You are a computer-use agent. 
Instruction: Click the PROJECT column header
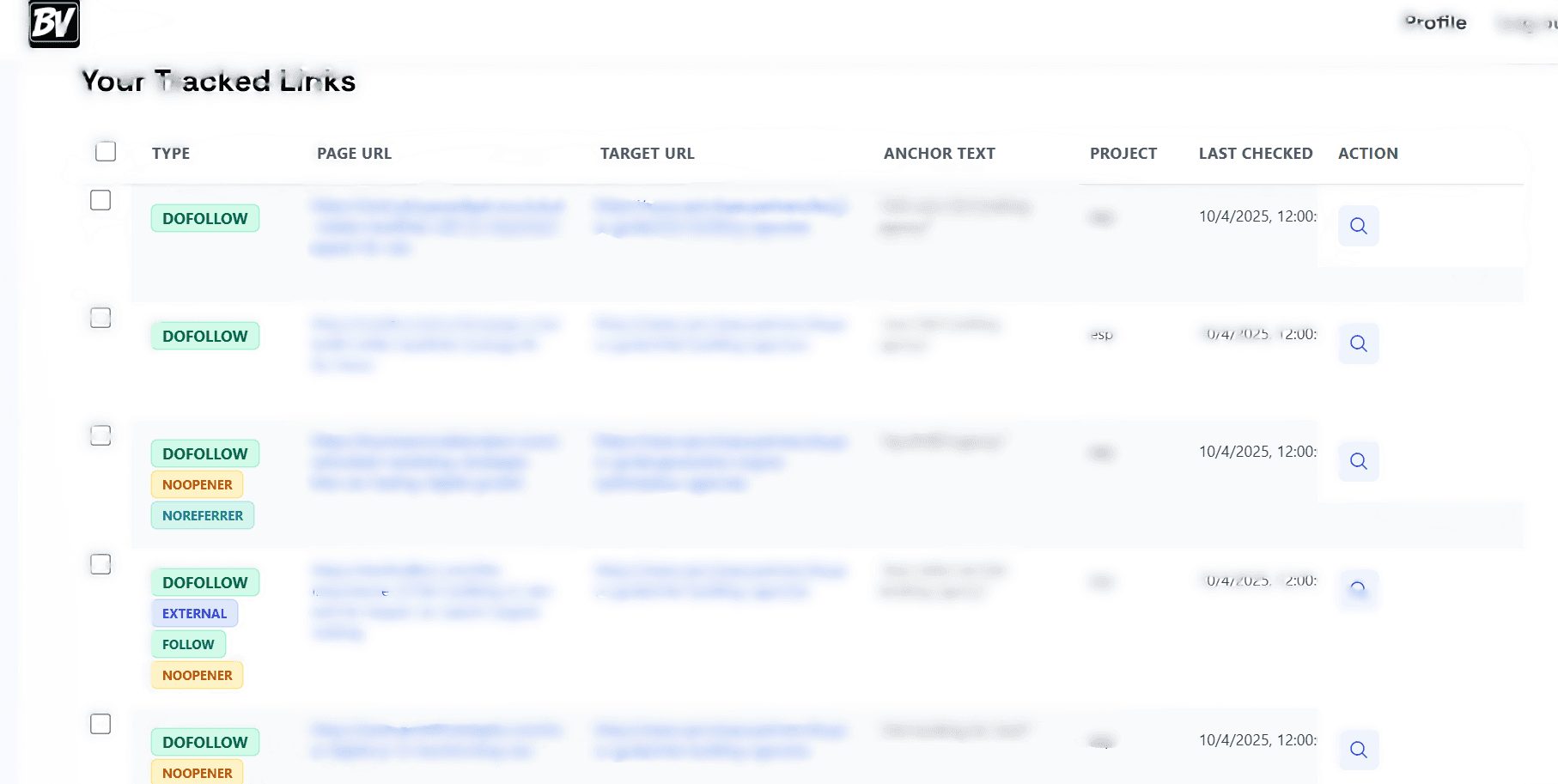(x=1123, y=154)
